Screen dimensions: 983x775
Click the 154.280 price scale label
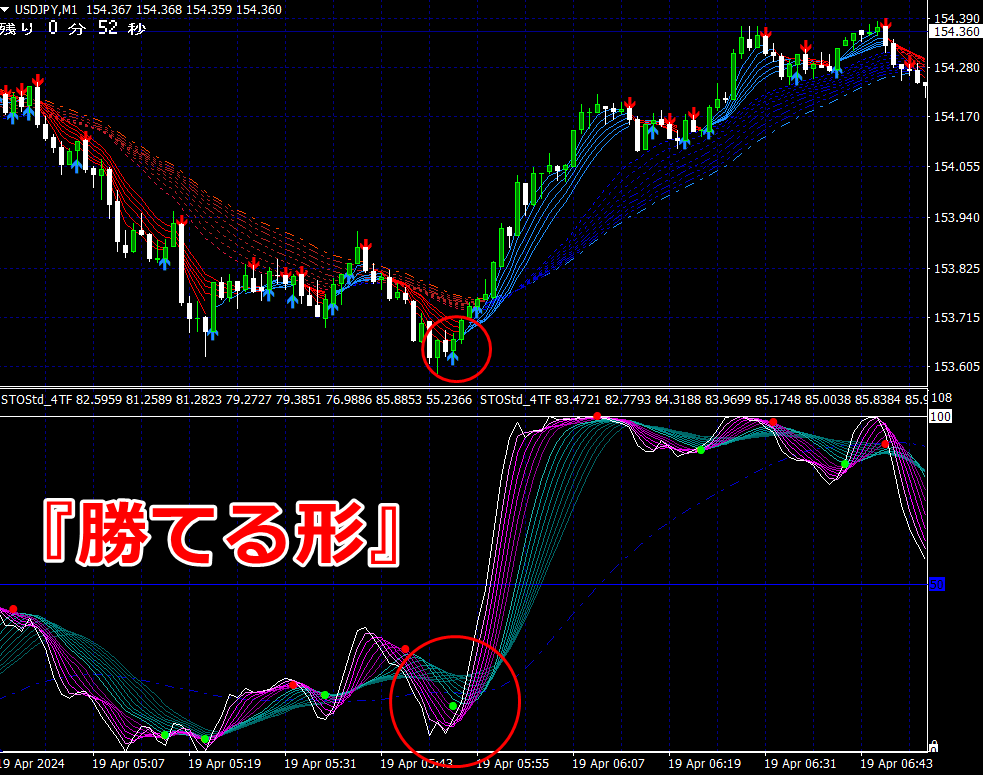tap(956, 68)
